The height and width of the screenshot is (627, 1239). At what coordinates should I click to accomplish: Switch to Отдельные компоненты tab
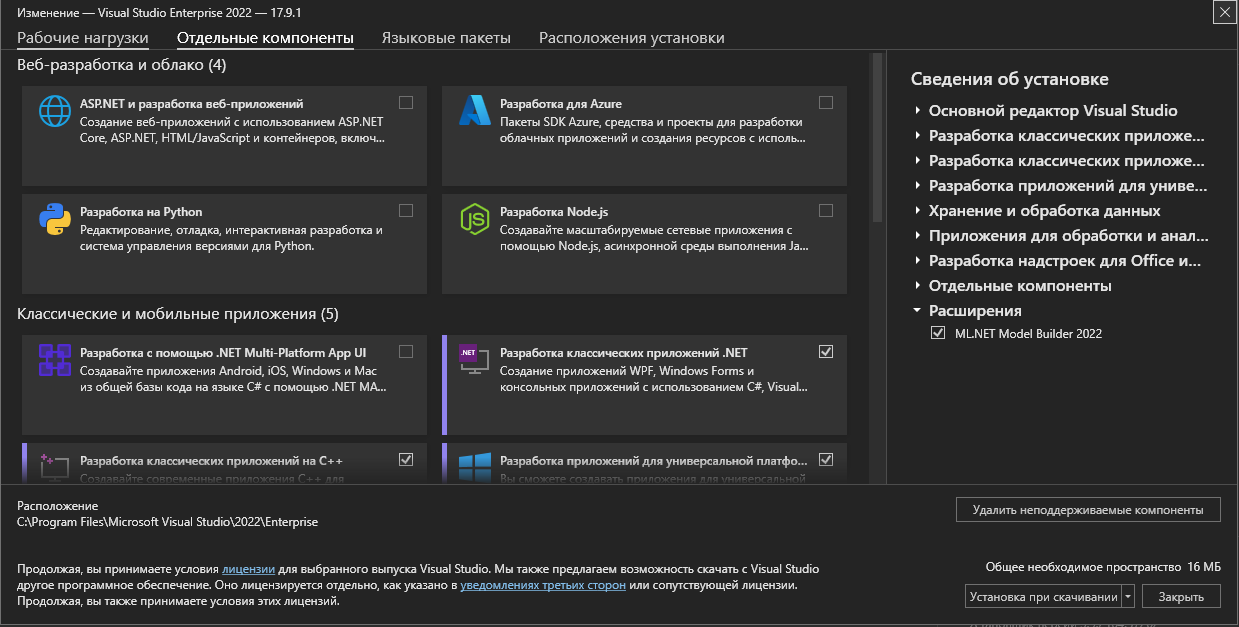[x=265, y=38]
